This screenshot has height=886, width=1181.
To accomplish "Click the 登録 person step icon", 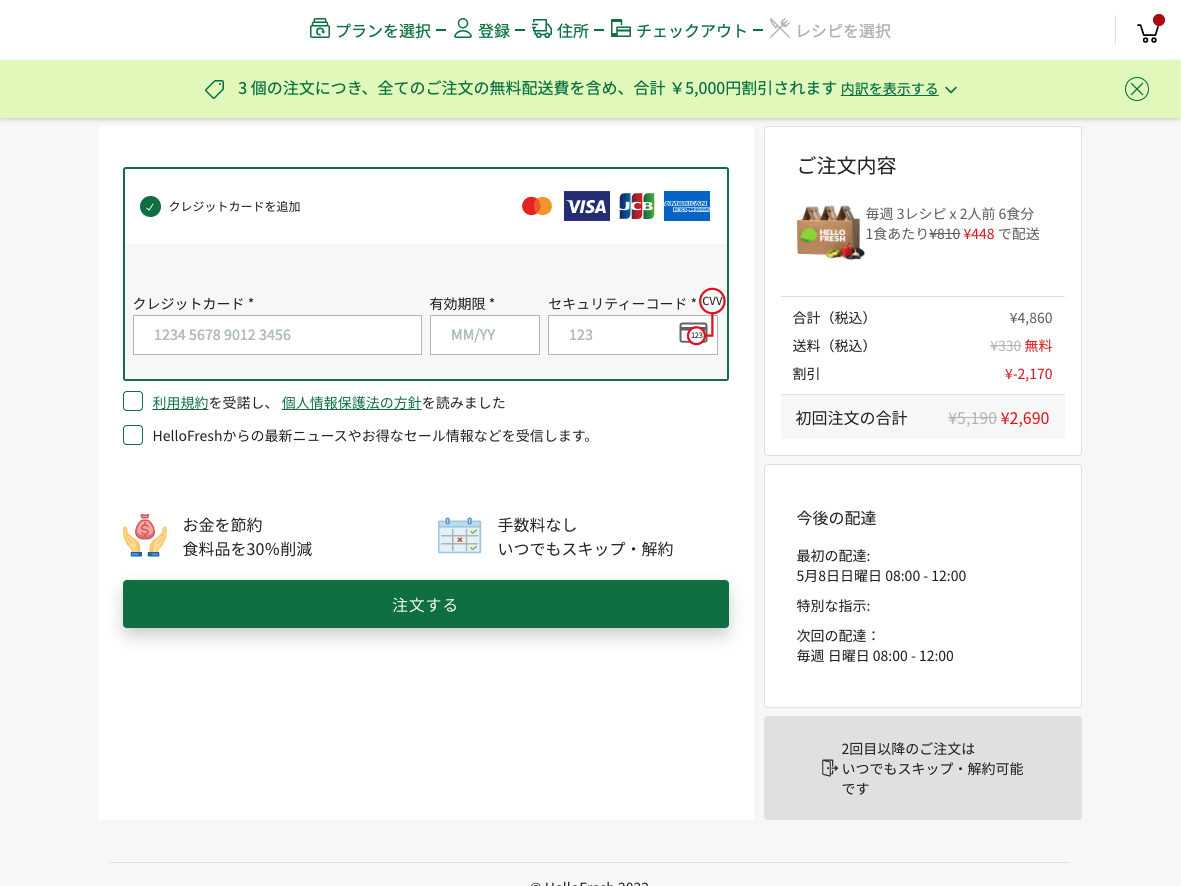I will [x=462, y=29].
